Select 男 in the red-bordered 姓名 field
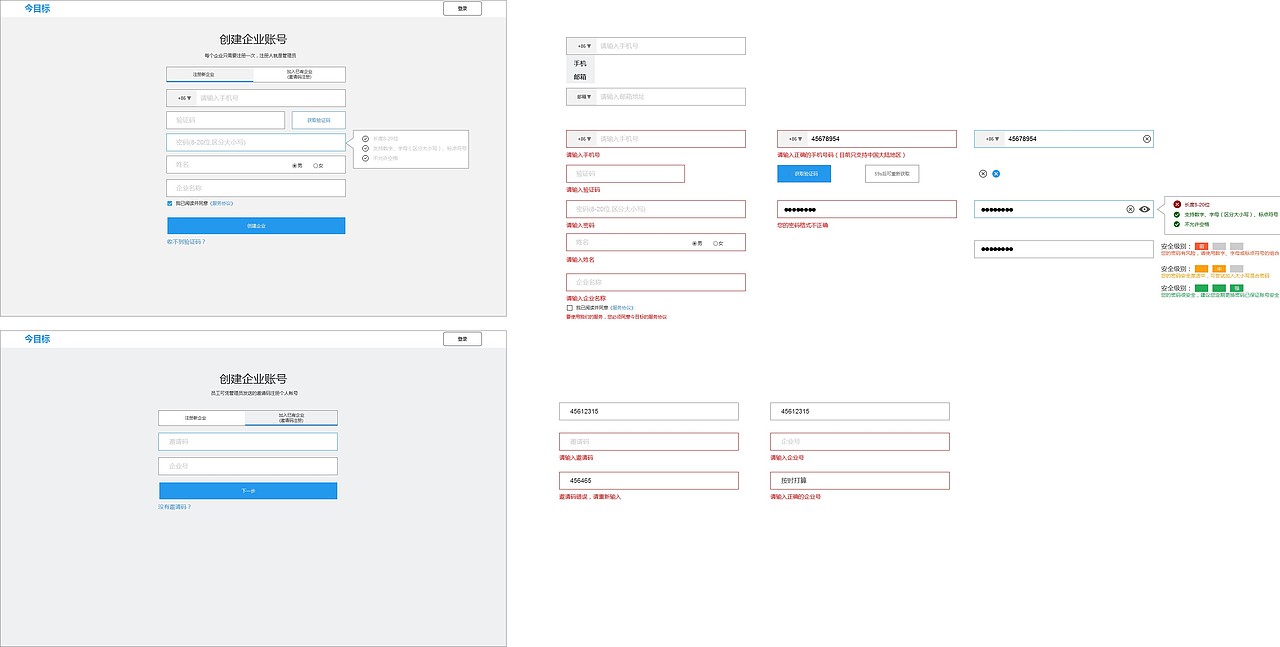 pyautogui.click(x=696, y=243)
